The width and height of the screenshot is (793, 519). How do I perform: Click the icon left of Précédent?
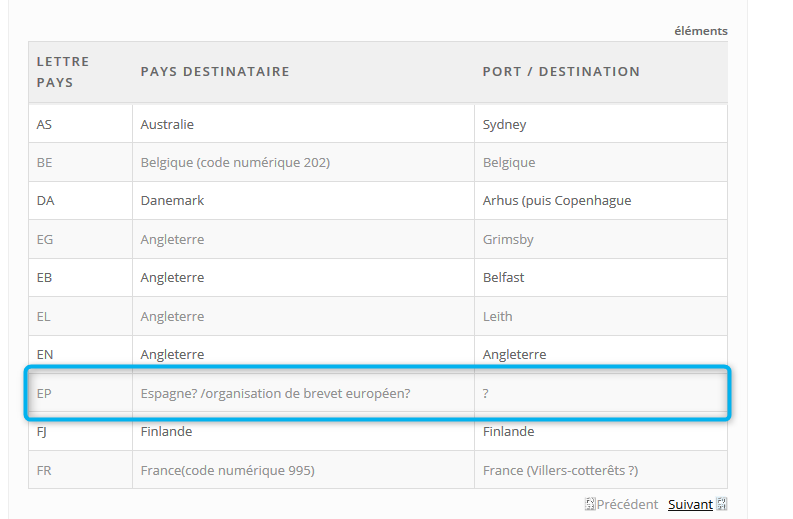(x=590, y=505)
